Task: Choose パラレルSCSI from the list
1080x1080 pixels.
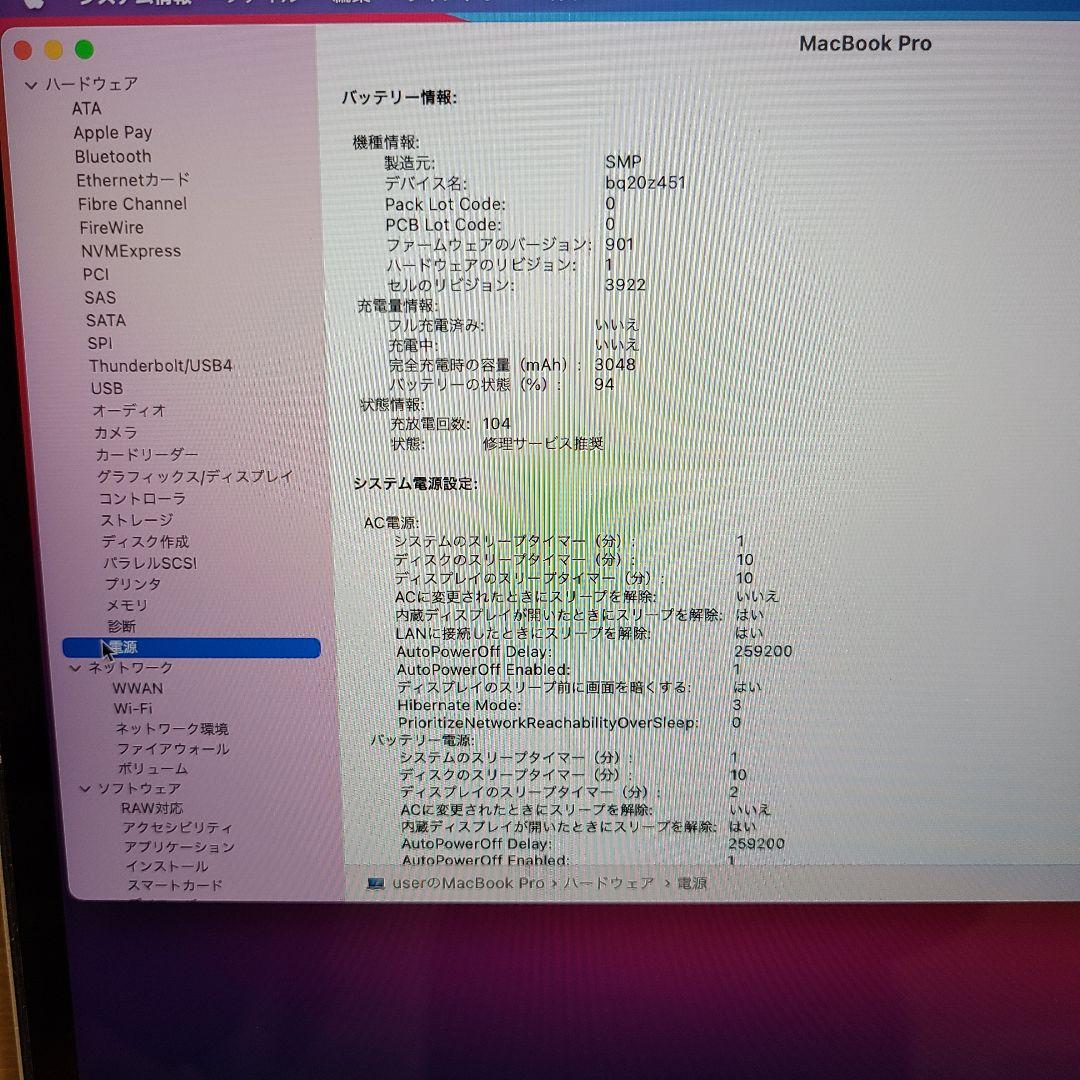Action: (x=150, y=563)
